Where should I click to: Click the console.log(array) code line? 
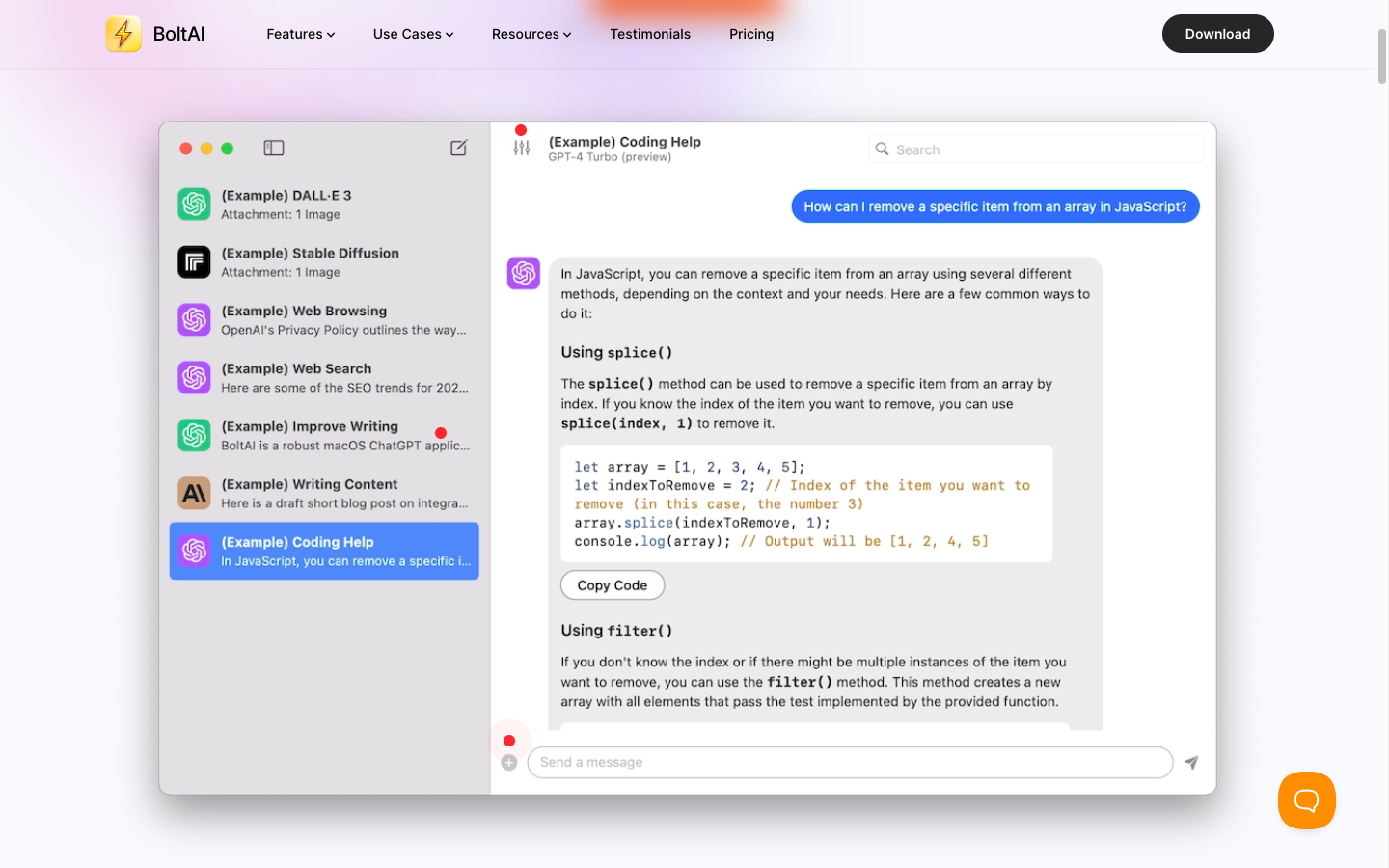[x=781, y=541]
